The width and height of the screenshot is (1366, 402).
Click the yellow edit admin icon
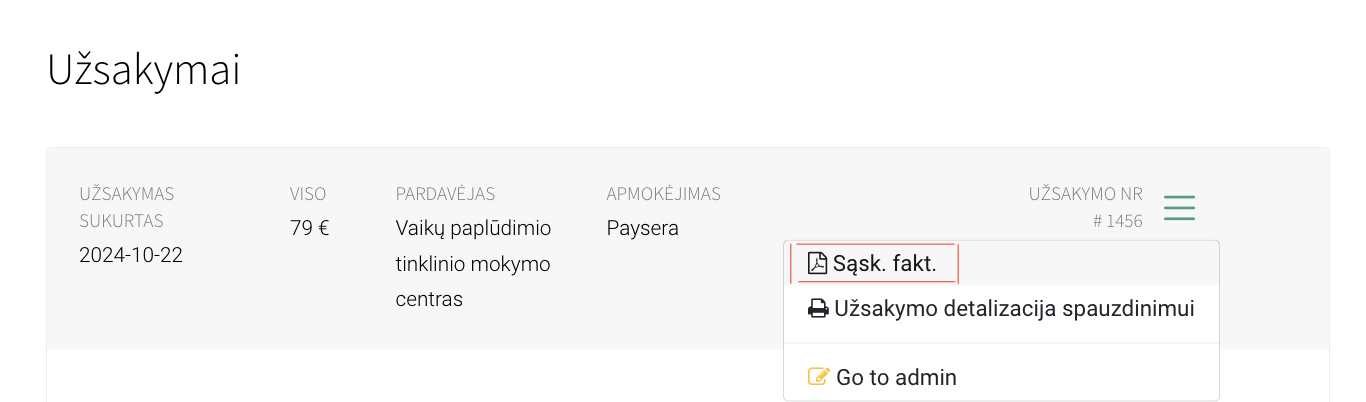(x=819, y=377)
